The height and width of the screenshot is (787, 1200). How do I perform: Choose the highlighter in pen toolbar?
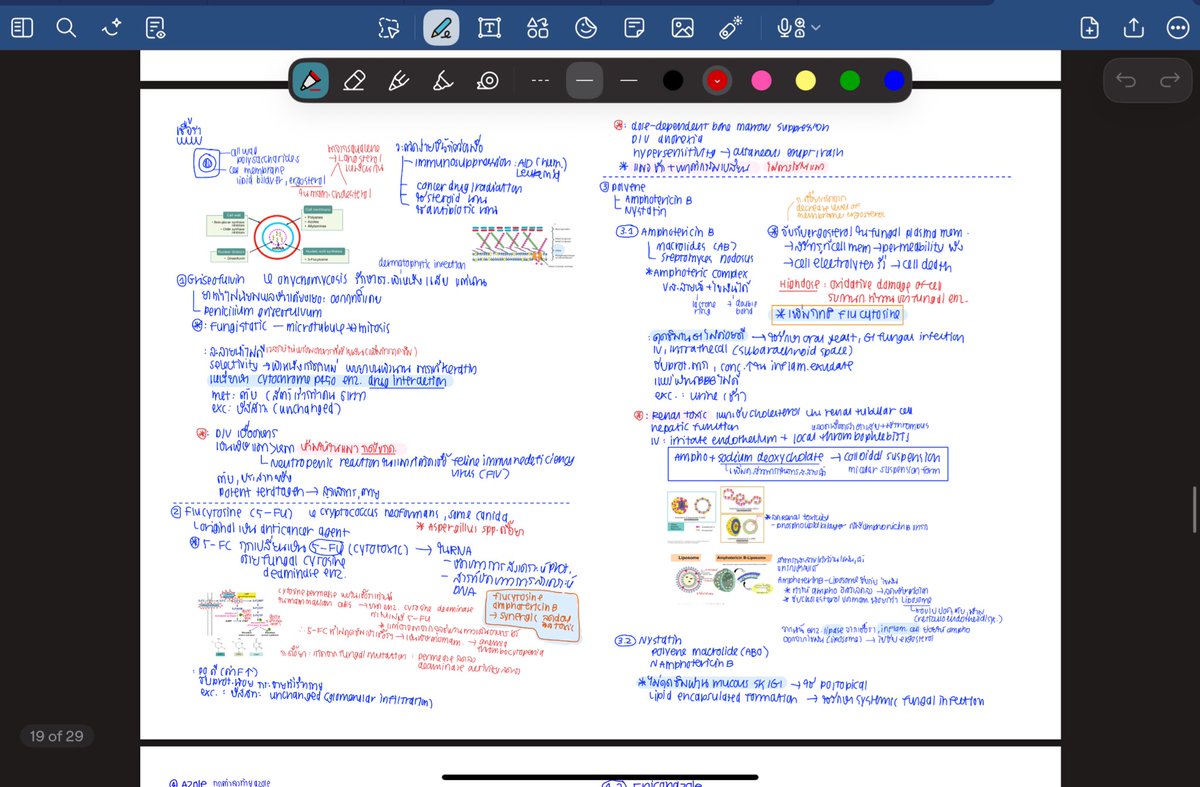[x=443, y=80]
